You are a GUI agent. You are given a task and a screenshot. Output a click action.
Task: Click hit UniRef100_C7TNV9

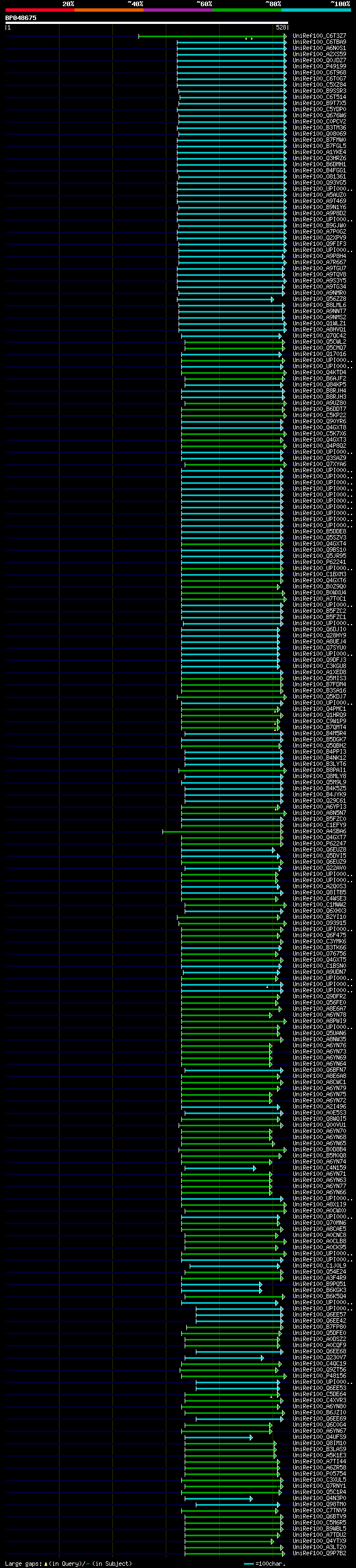tap(319, 1511)
